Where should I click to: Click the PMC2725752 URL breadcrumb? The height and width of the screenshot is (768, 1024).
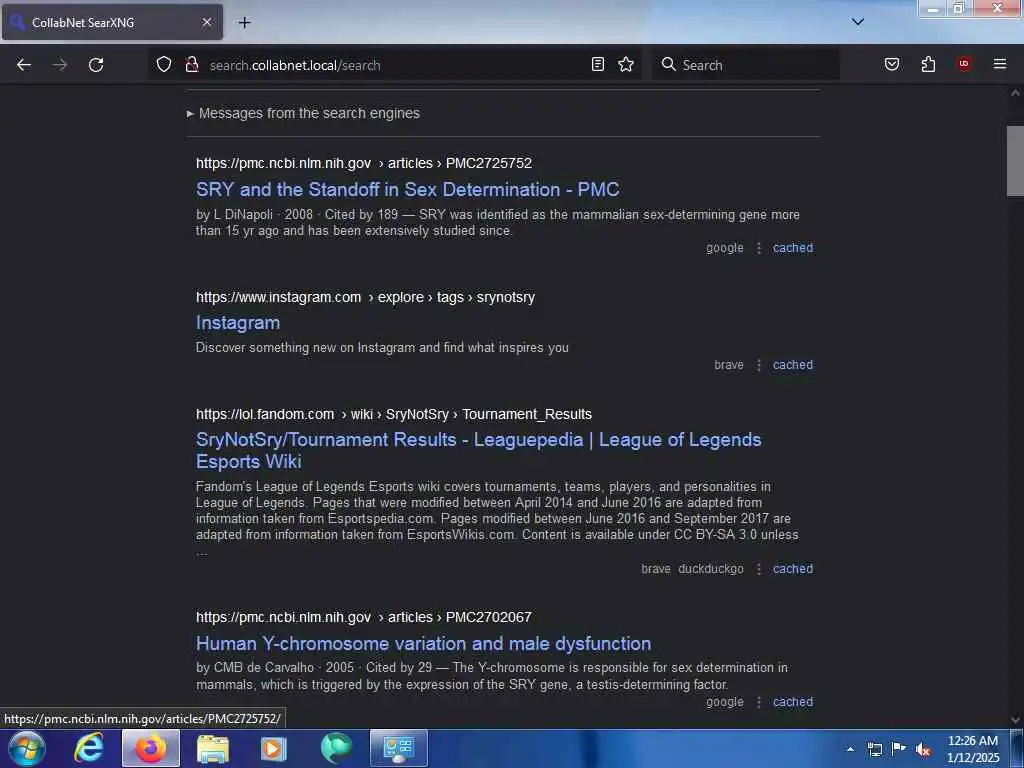364,163
